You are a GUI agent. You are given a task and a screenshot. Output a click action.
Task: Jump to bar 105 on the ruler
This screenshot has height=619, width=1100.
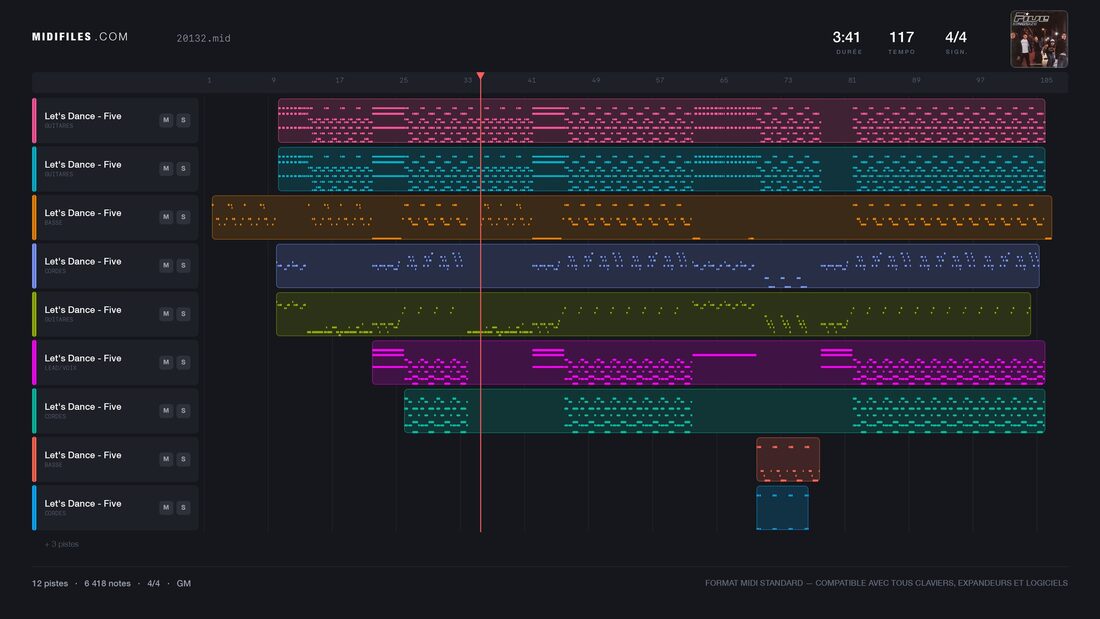1046,81
